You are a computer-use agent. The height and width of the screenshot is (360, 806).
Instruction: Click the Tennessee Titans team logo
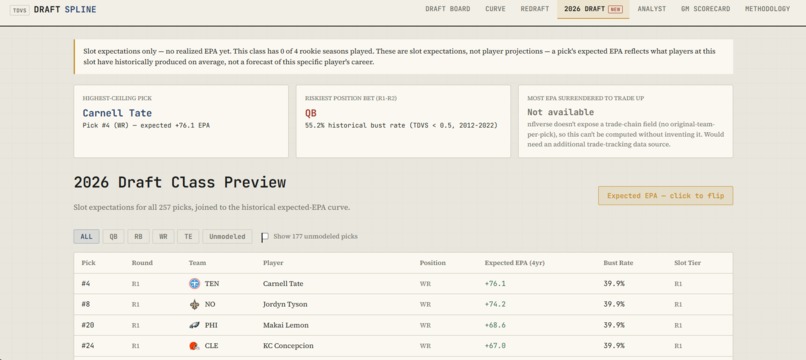coord(194,283)
